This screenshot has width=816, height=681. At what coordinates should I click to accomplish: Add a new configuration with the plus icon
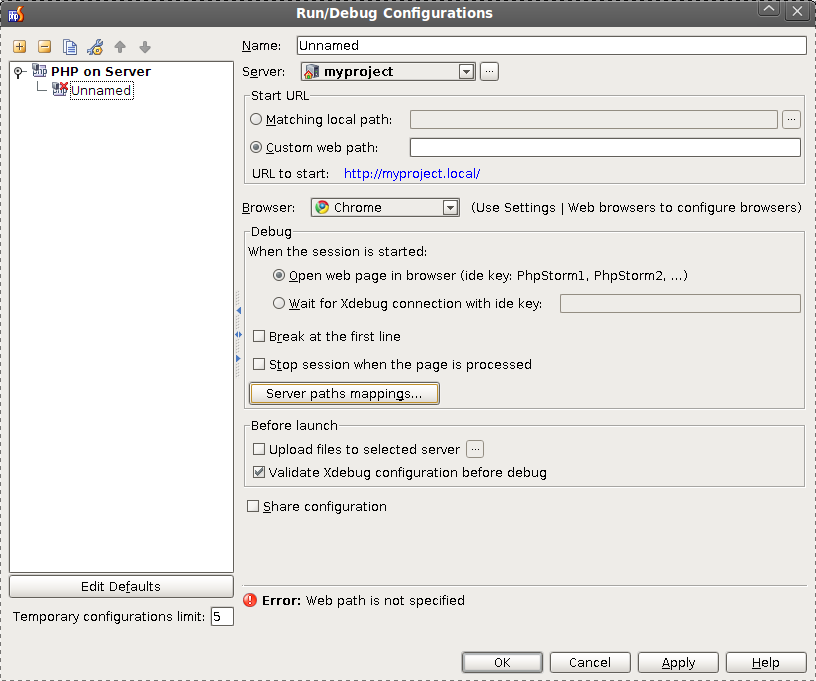coord(20,47)
